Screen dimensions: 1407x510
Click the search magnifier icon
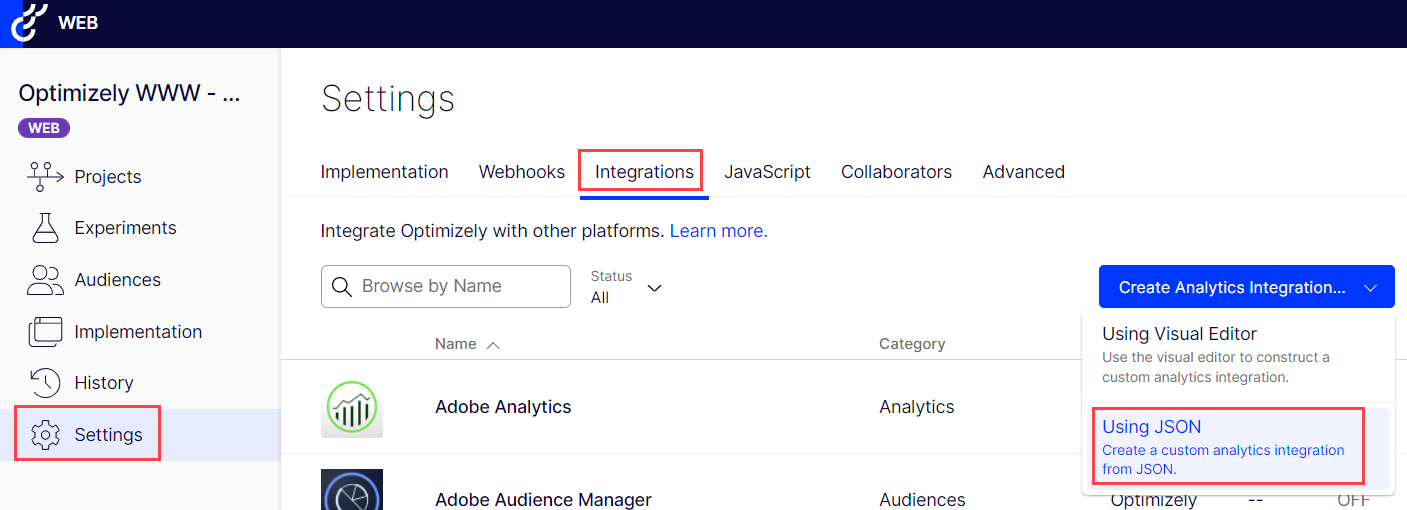342,287
